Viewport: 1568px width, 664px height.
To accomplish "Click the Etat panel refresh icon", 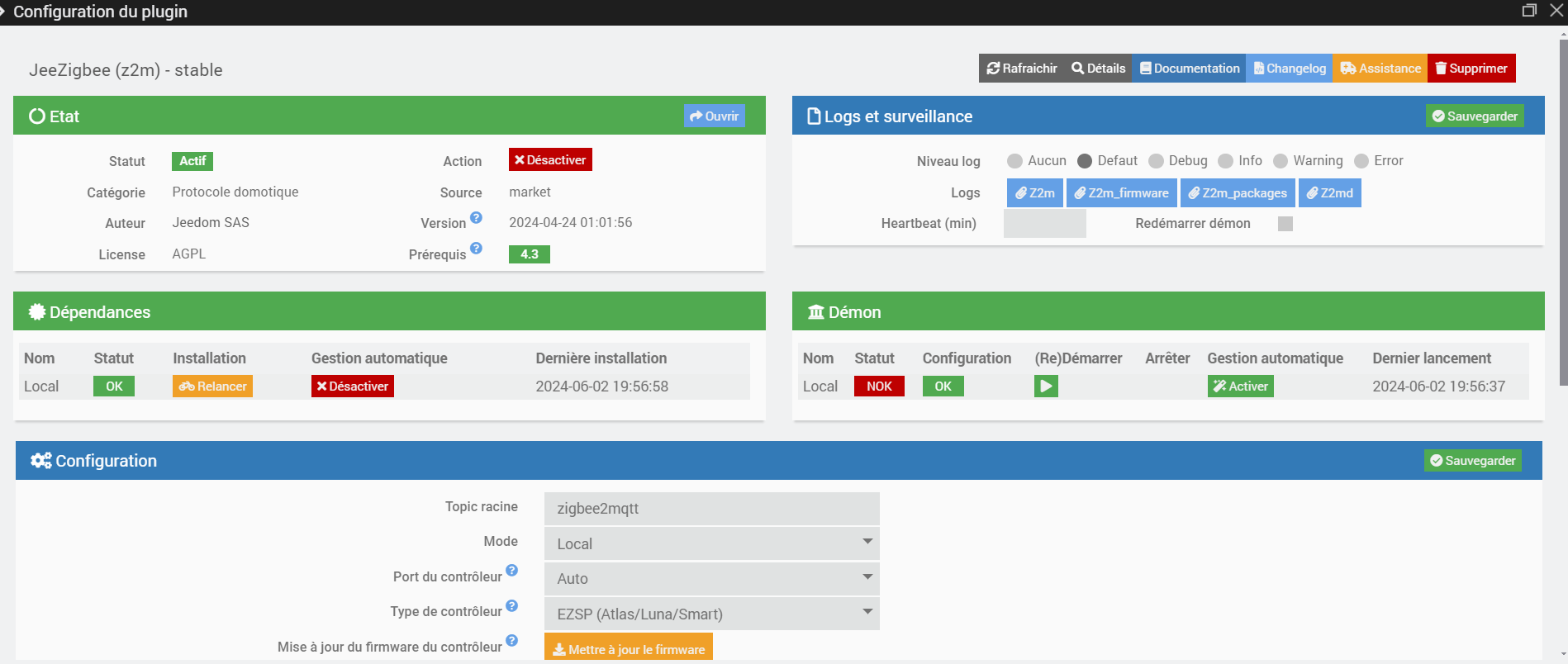I will tap(37, 116).
